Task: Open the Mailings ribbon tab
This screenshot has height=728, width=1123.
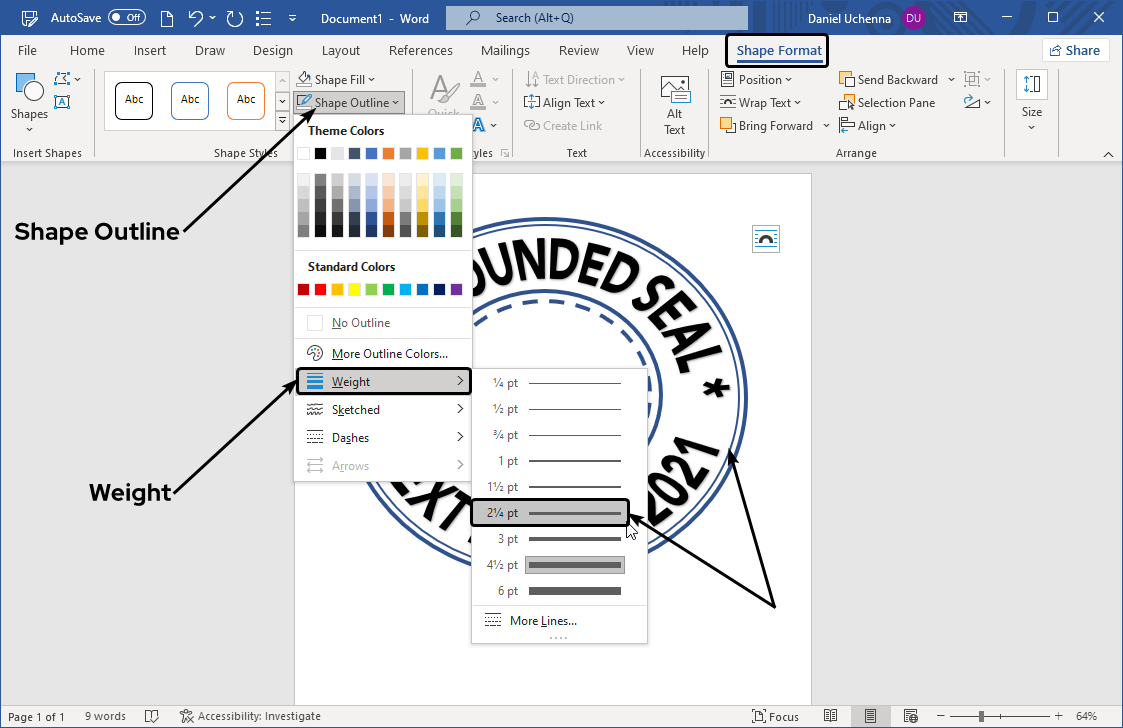Action: click(505, 51)
